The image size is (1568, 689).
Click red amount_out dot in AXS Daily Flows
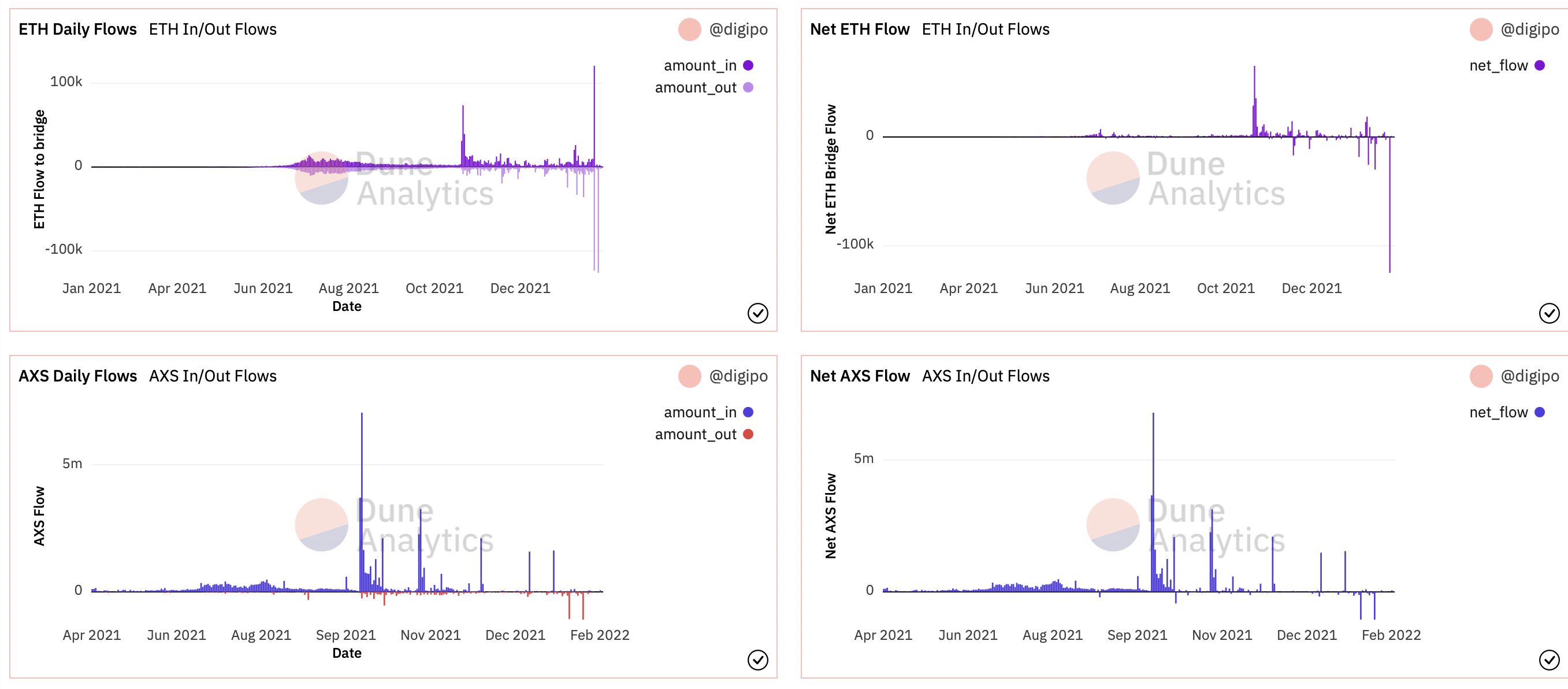coord(748,434)
